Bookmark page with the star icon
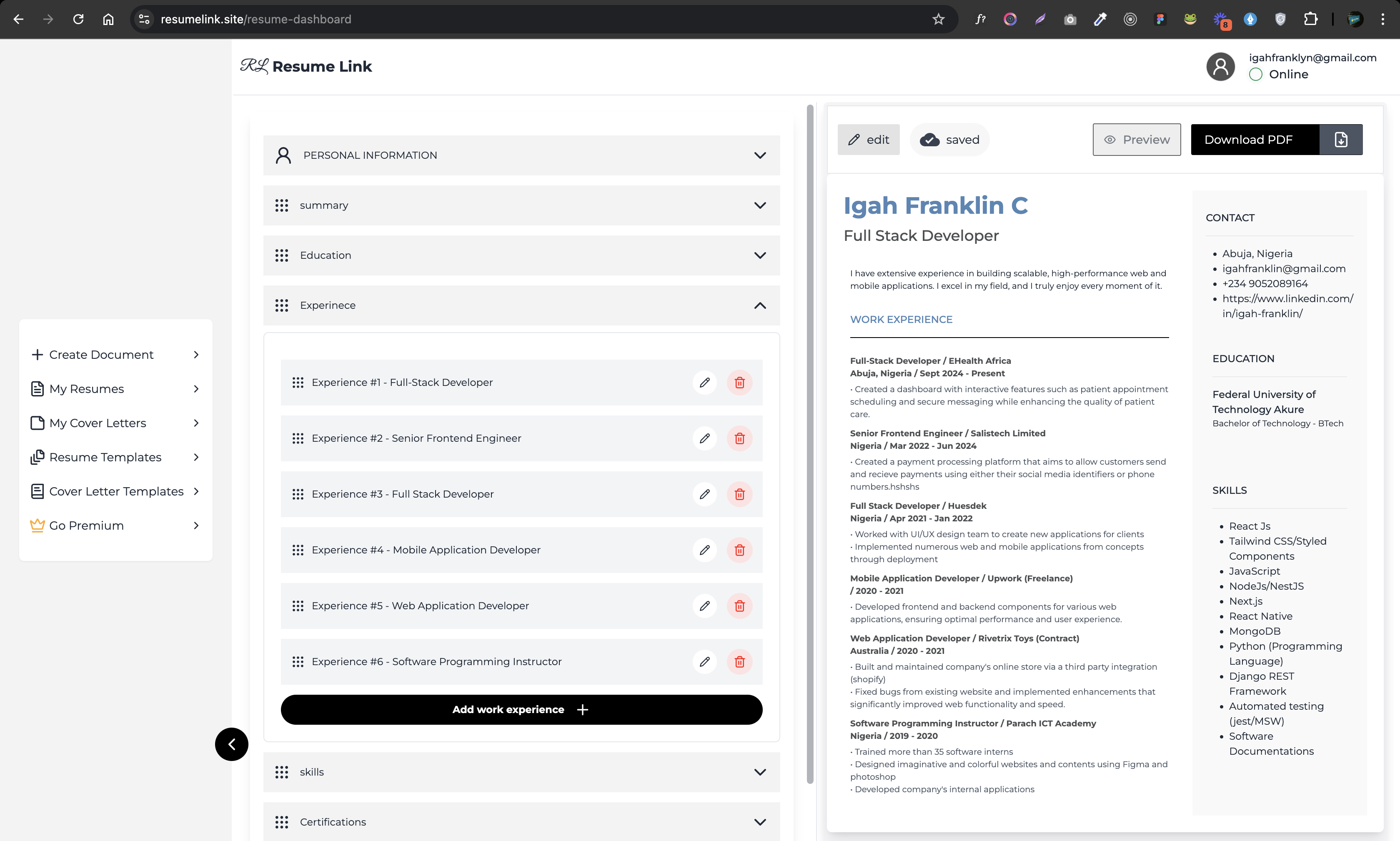 point(939,19)
